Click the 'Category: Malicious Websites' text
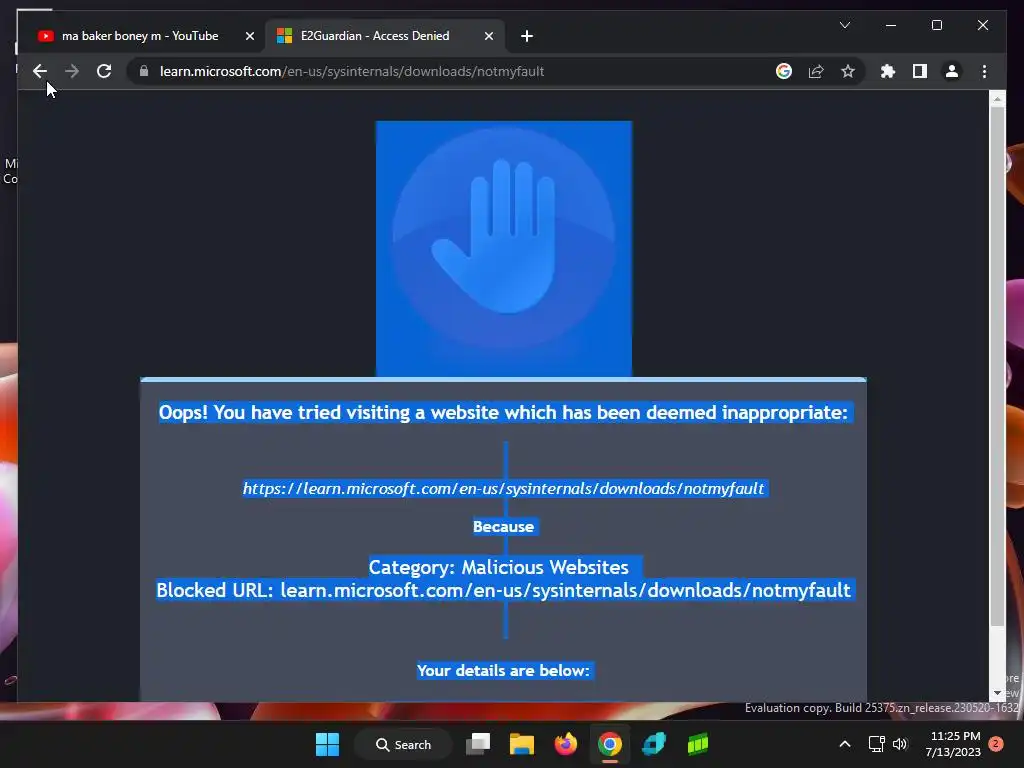This screenshot has width=1024, height=768. (498, 567)
